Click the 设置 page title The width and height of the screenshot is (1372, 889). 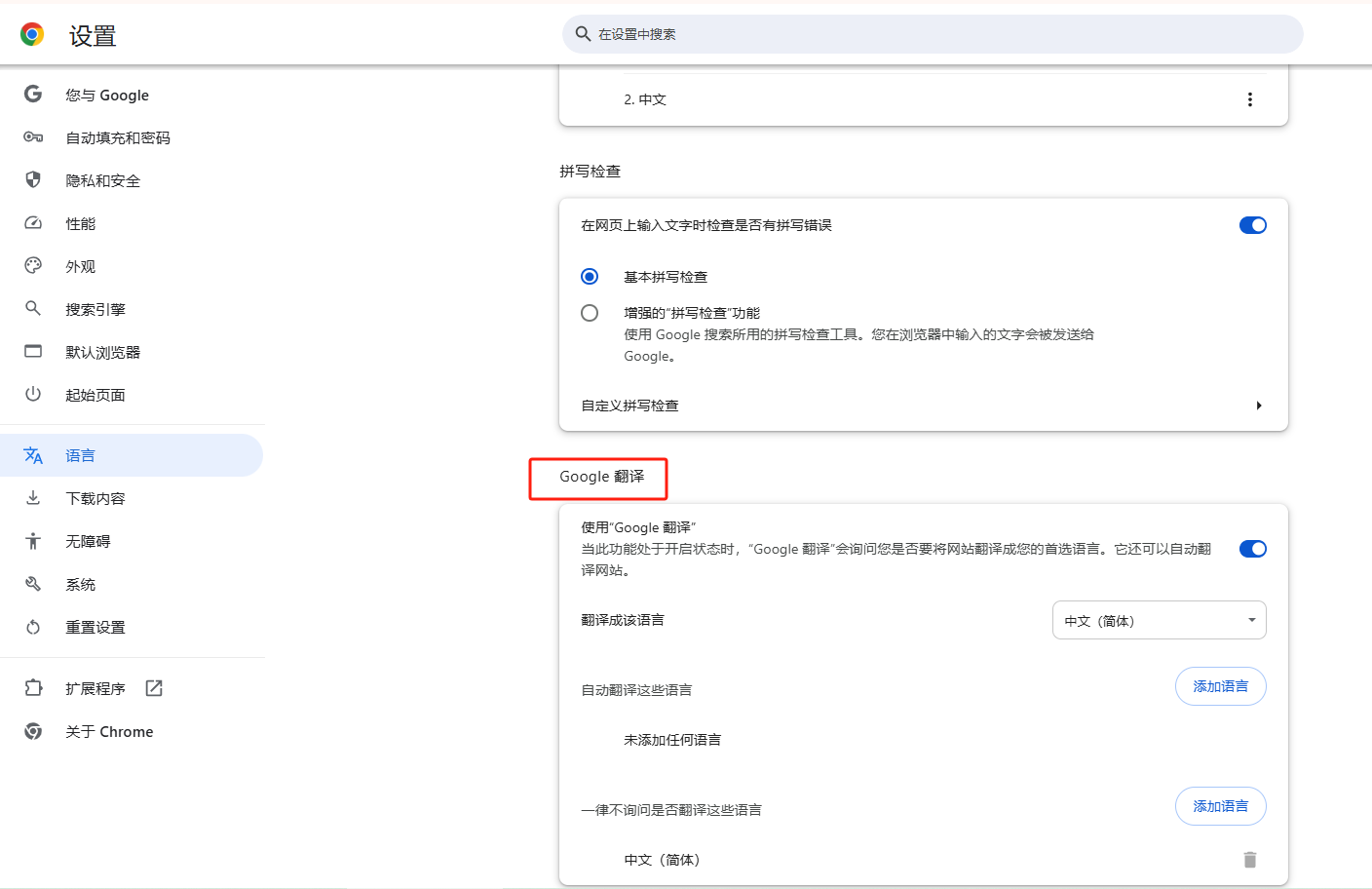coord(93,36)
